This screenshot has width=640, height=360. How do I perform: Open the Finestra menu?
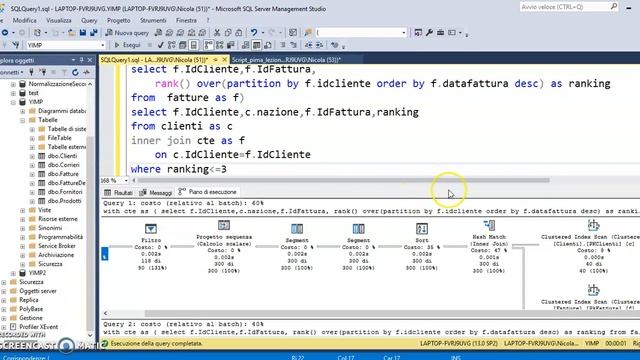(186, 20)
